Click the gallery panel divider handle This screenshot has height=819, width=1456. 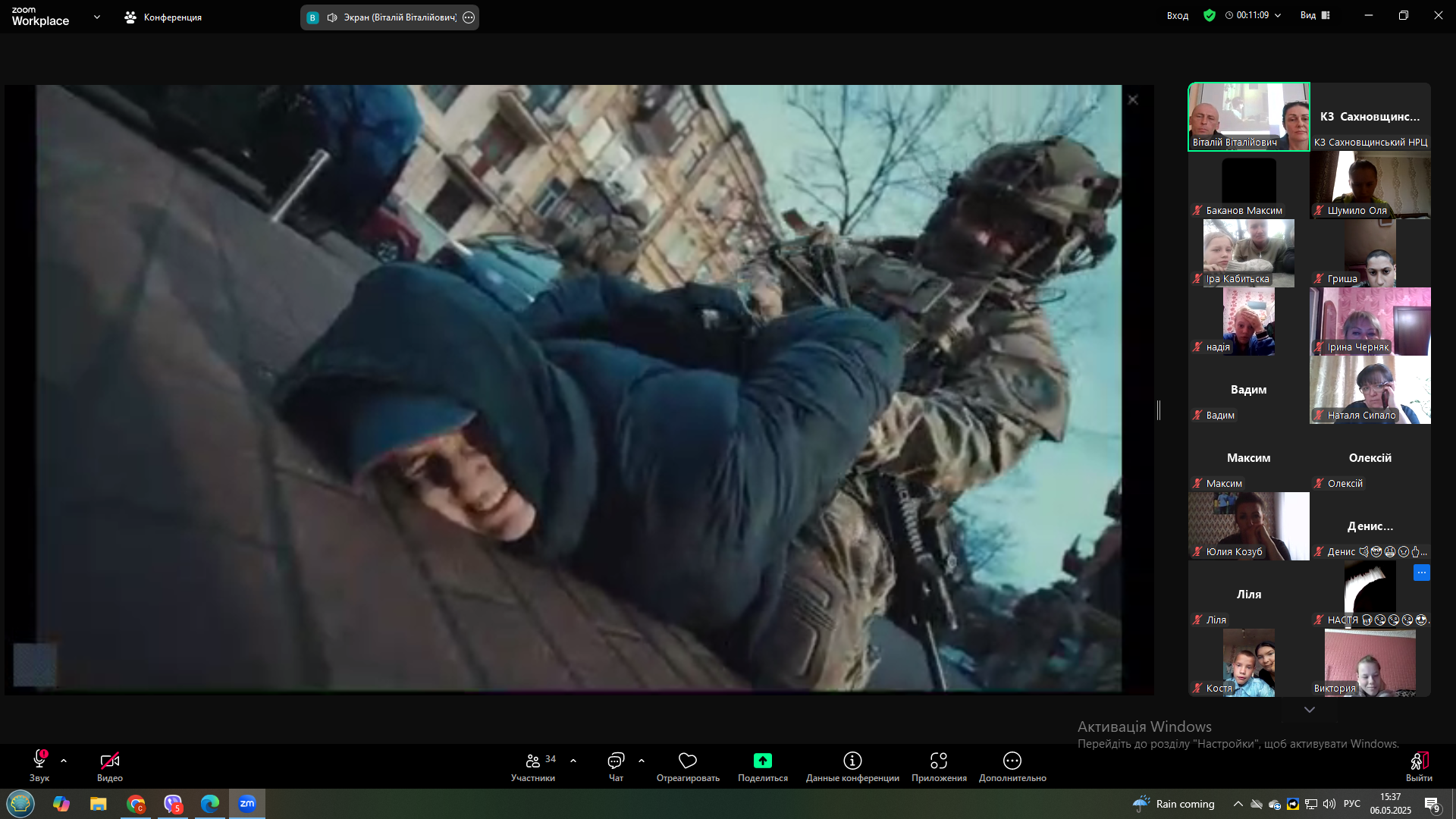click(x=1159, y=410)
